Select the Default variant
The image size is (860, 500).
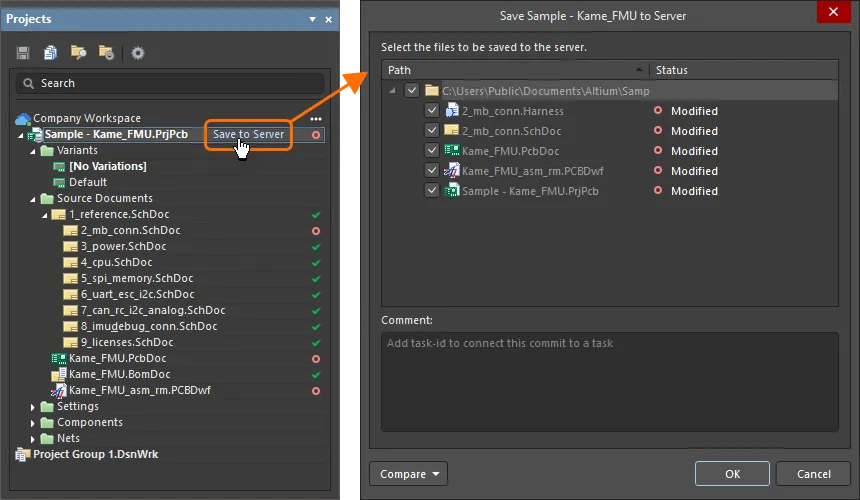point(88,182)
